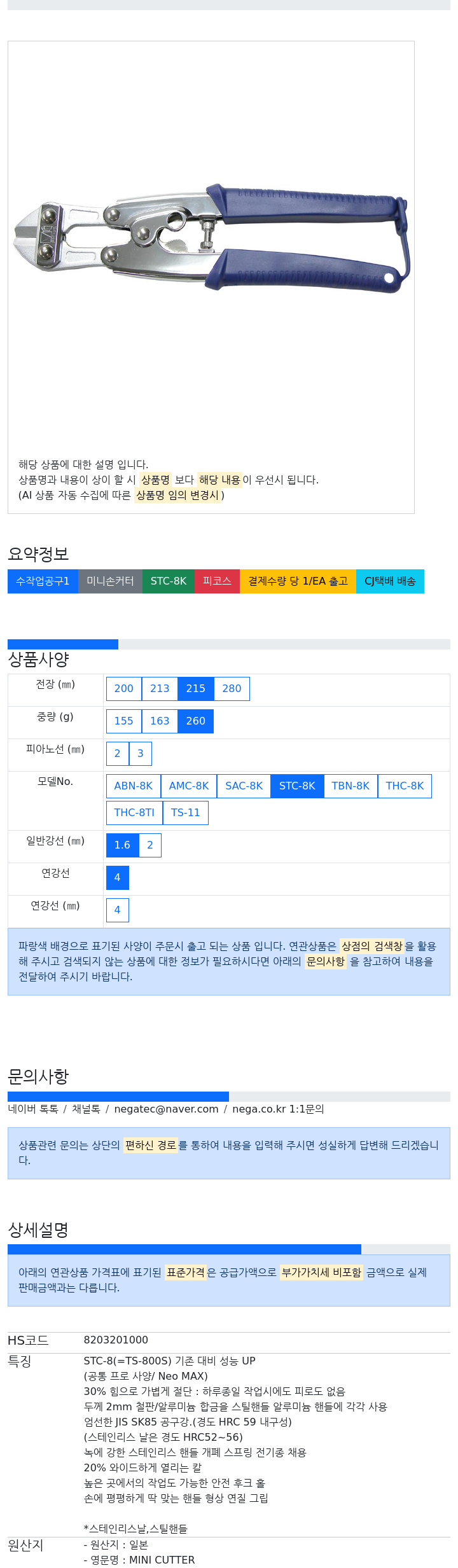This screenshot has width=458, height=1568.
Task: Click the negatec@naver.com email contact
Action: tap(166, 1109)
